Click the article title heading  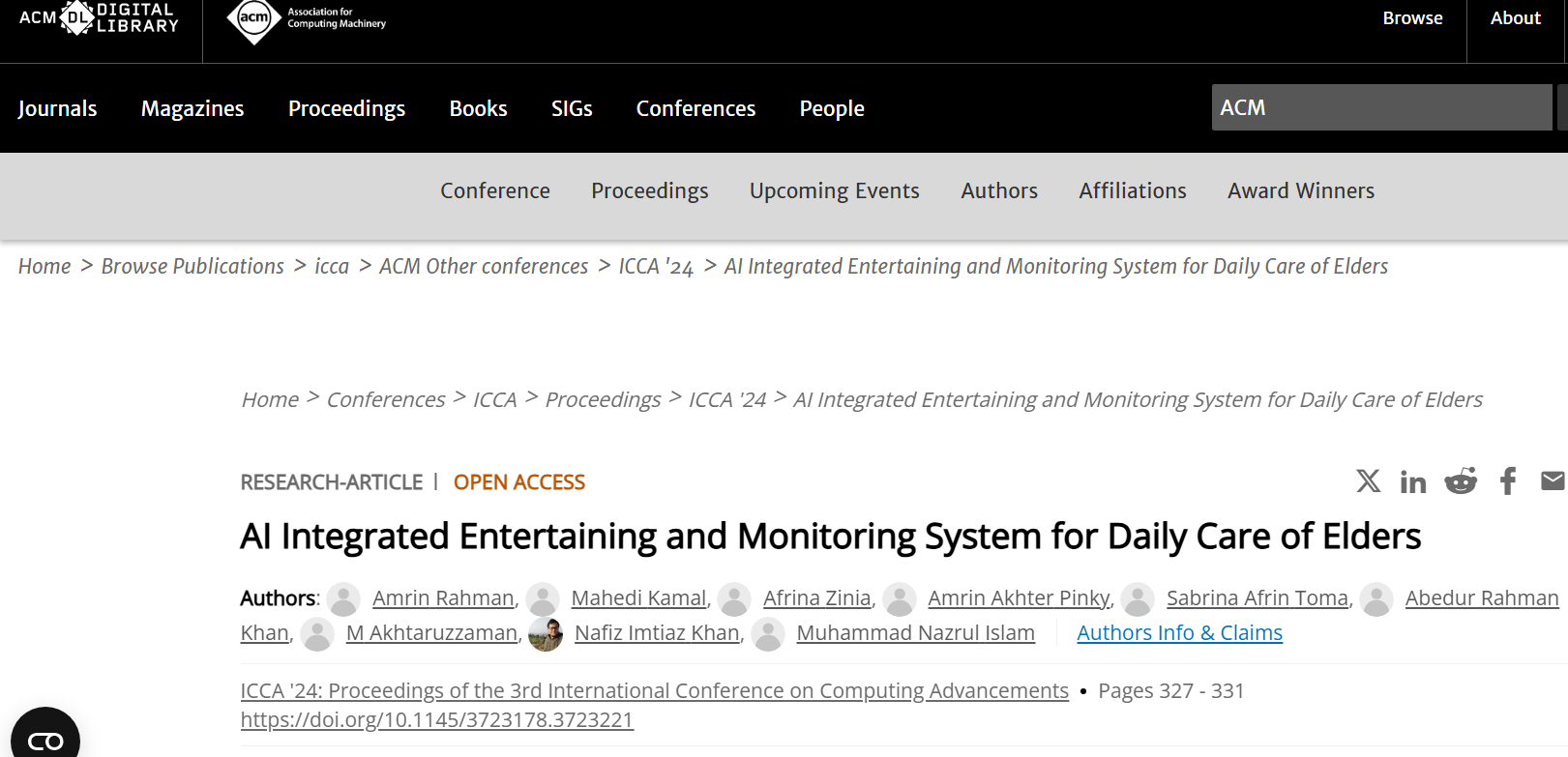pos(831,537)
